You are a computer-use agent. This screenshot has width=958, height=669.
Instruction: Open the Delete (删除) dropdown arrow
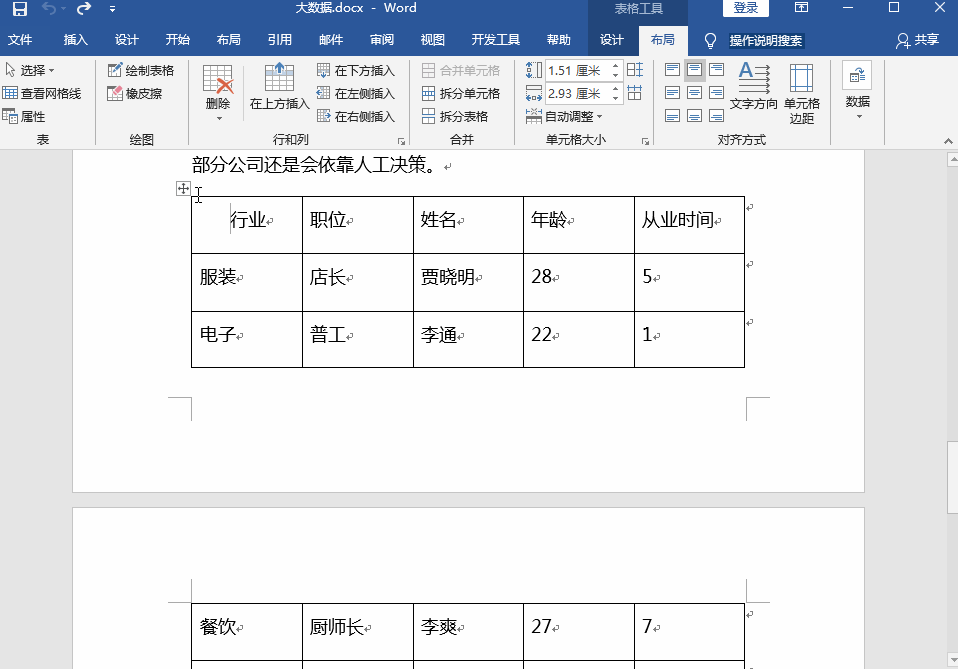[219, 117]
